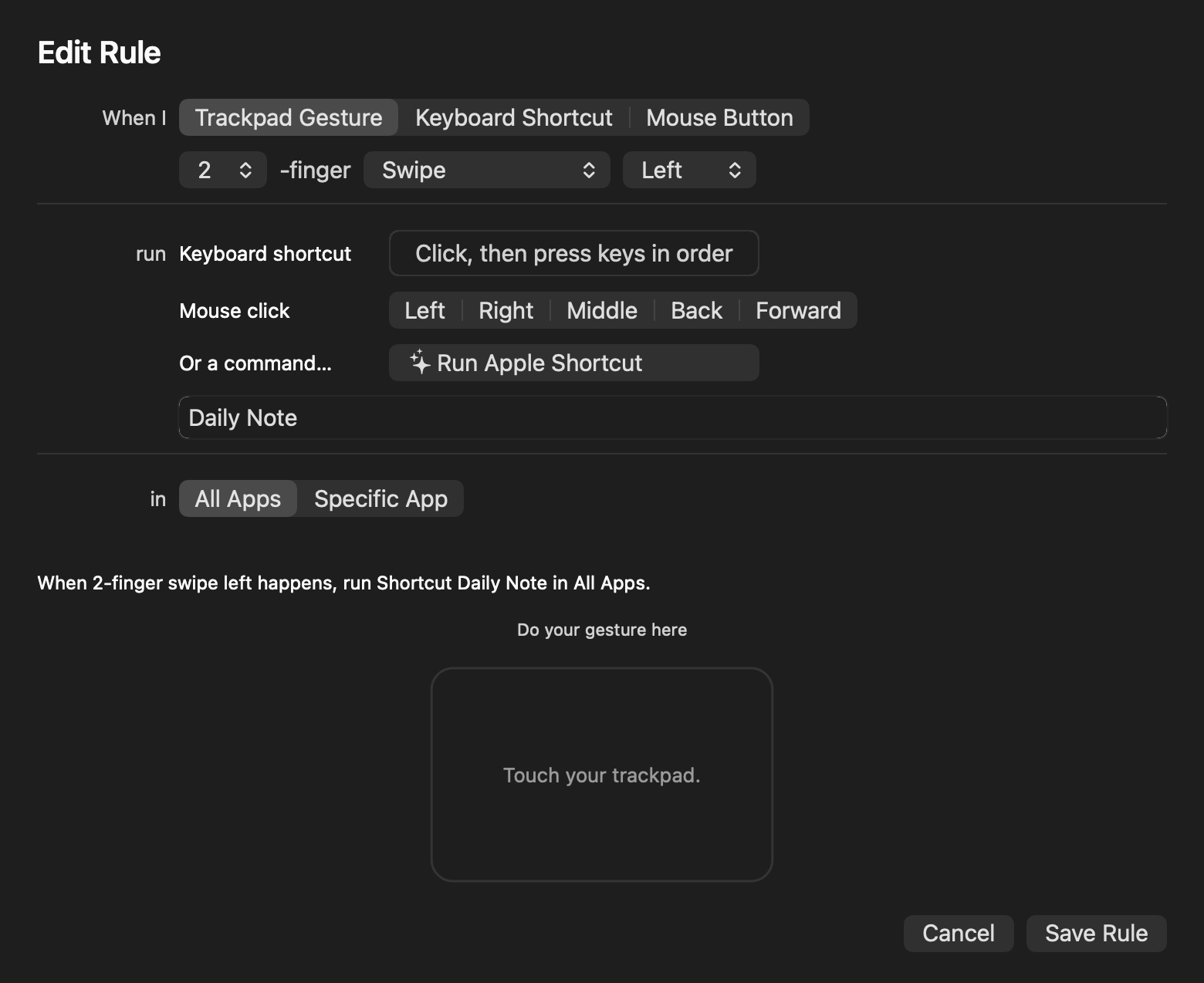Click the sparkle icon beside Run Apple Shortcut
Screen dimensions: 1204x983
pos(419,362)
